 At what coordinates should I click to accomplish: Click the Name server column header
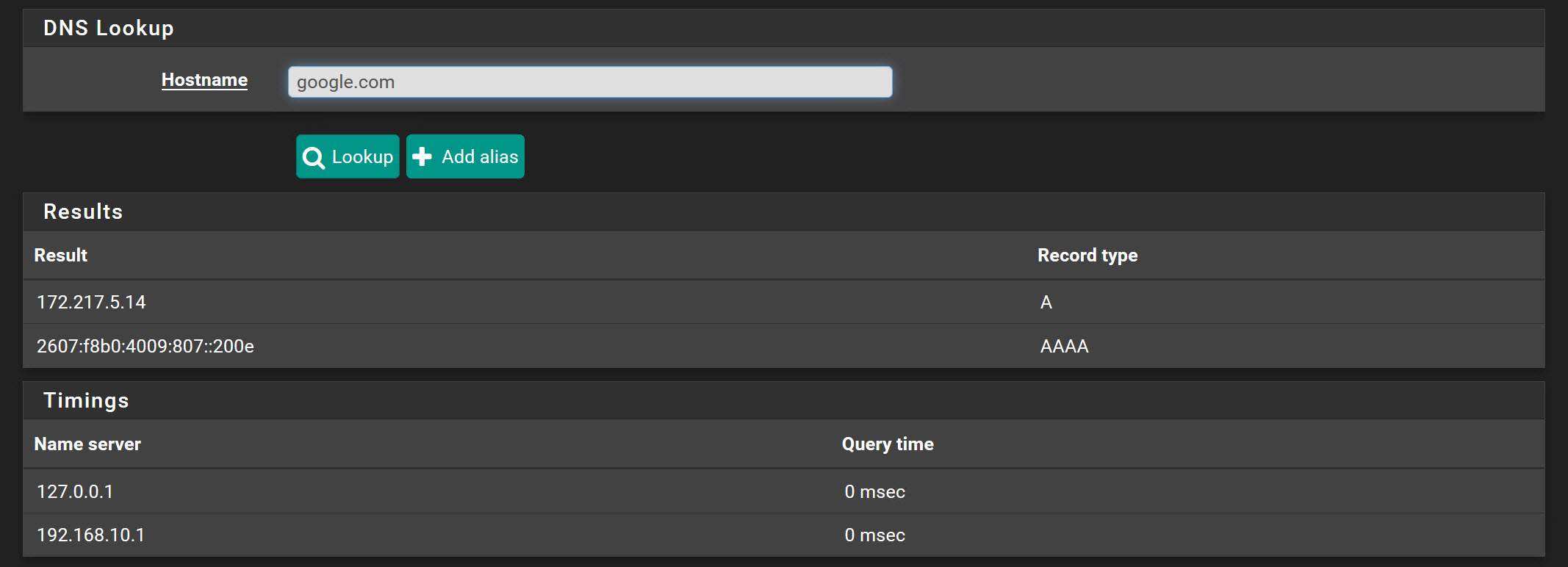tap(87, 444)
